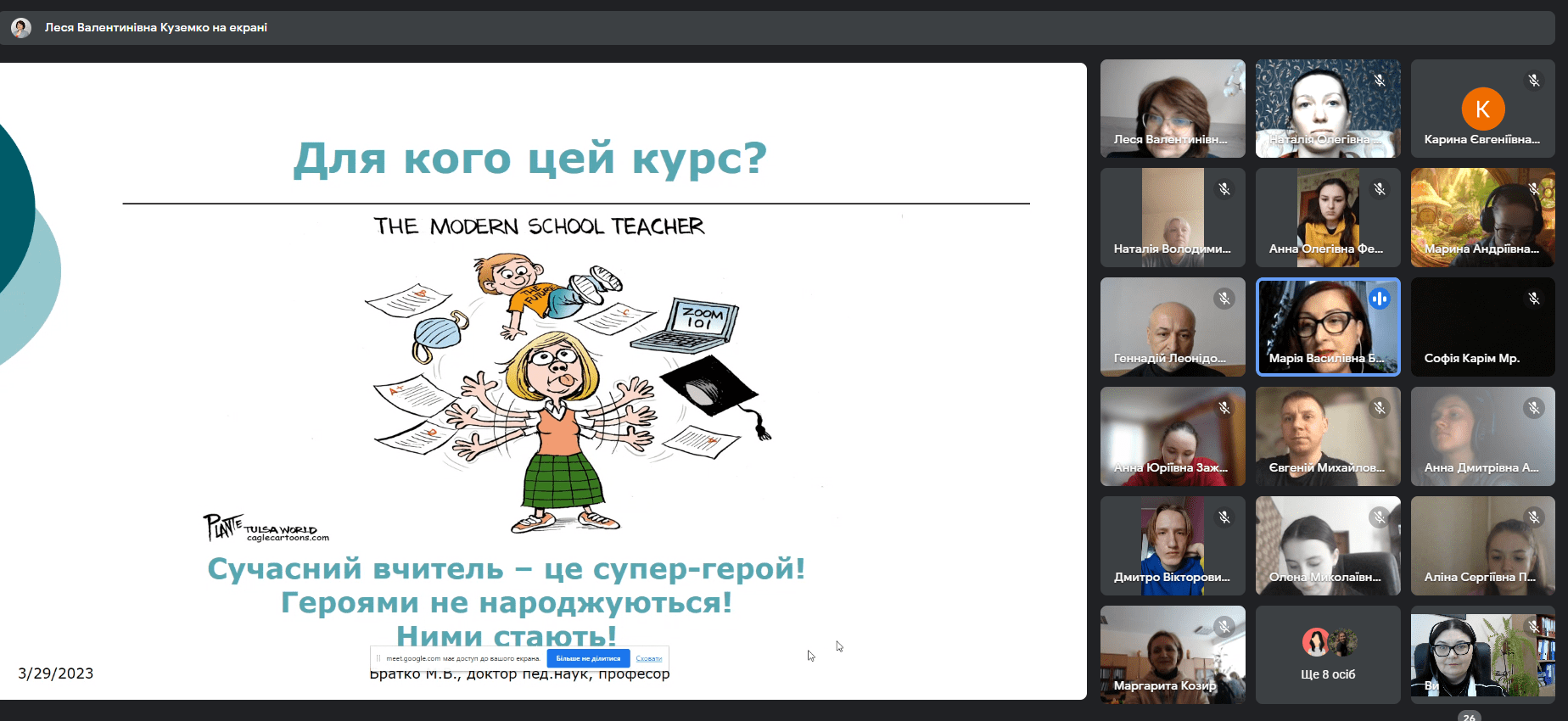Click muted mic icon on Маргарита Козир tile

click(x=1224, y=626)
